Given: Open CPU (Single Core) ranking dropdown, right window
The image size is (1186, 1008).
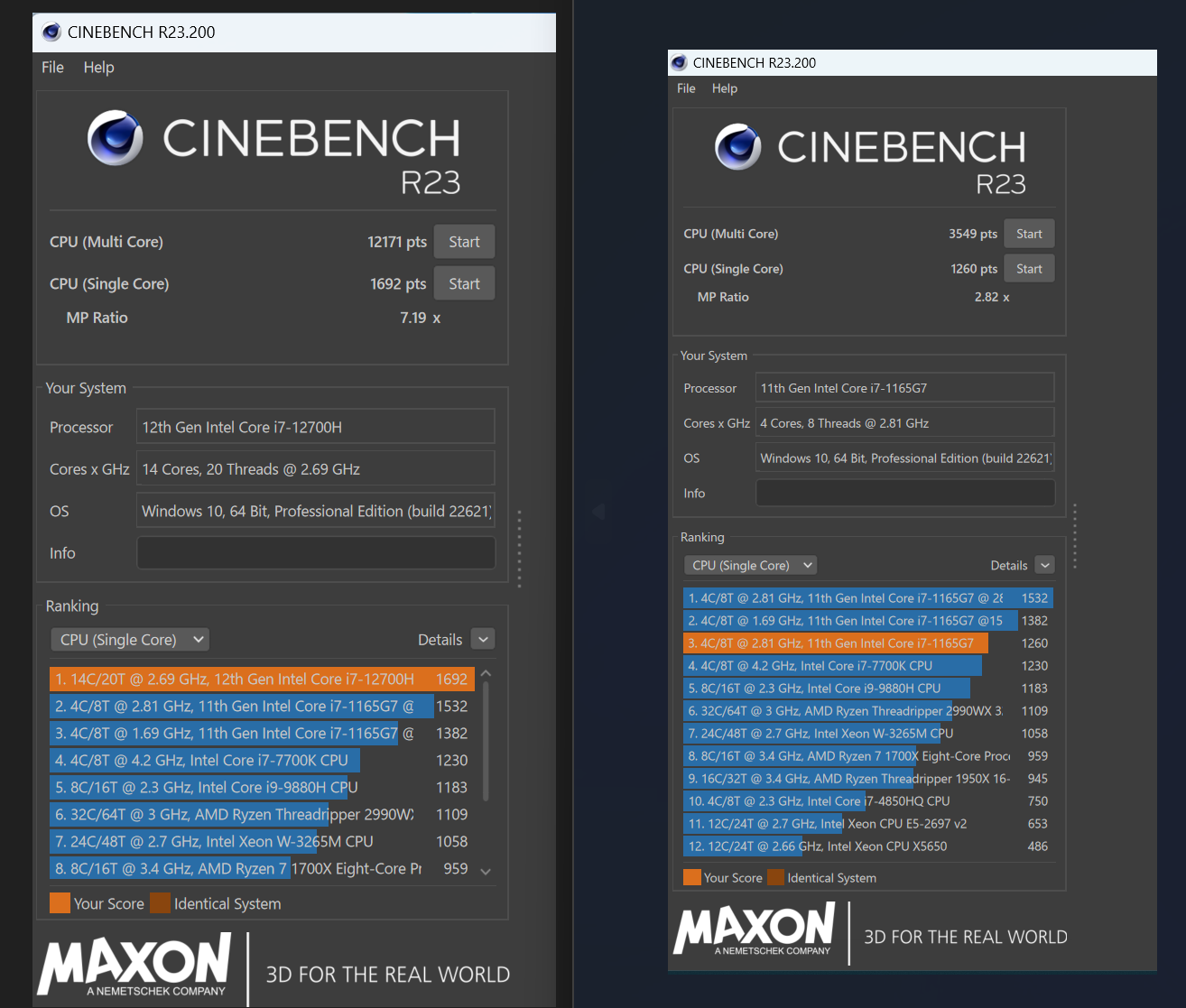Looking at the screenshot, I should tap(750, 565).
